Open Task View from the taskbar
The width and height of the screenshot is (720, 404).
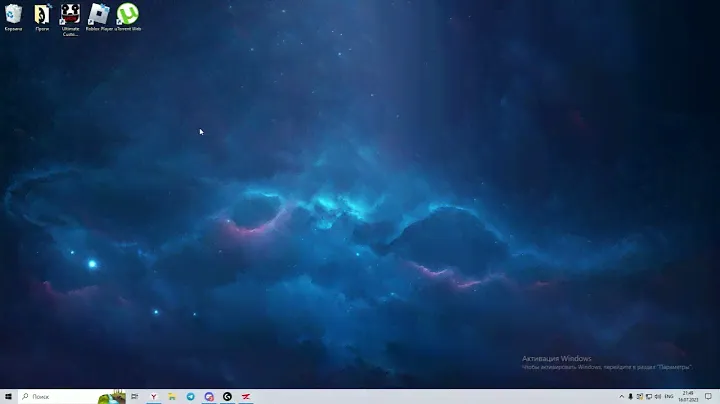[135, 396]
